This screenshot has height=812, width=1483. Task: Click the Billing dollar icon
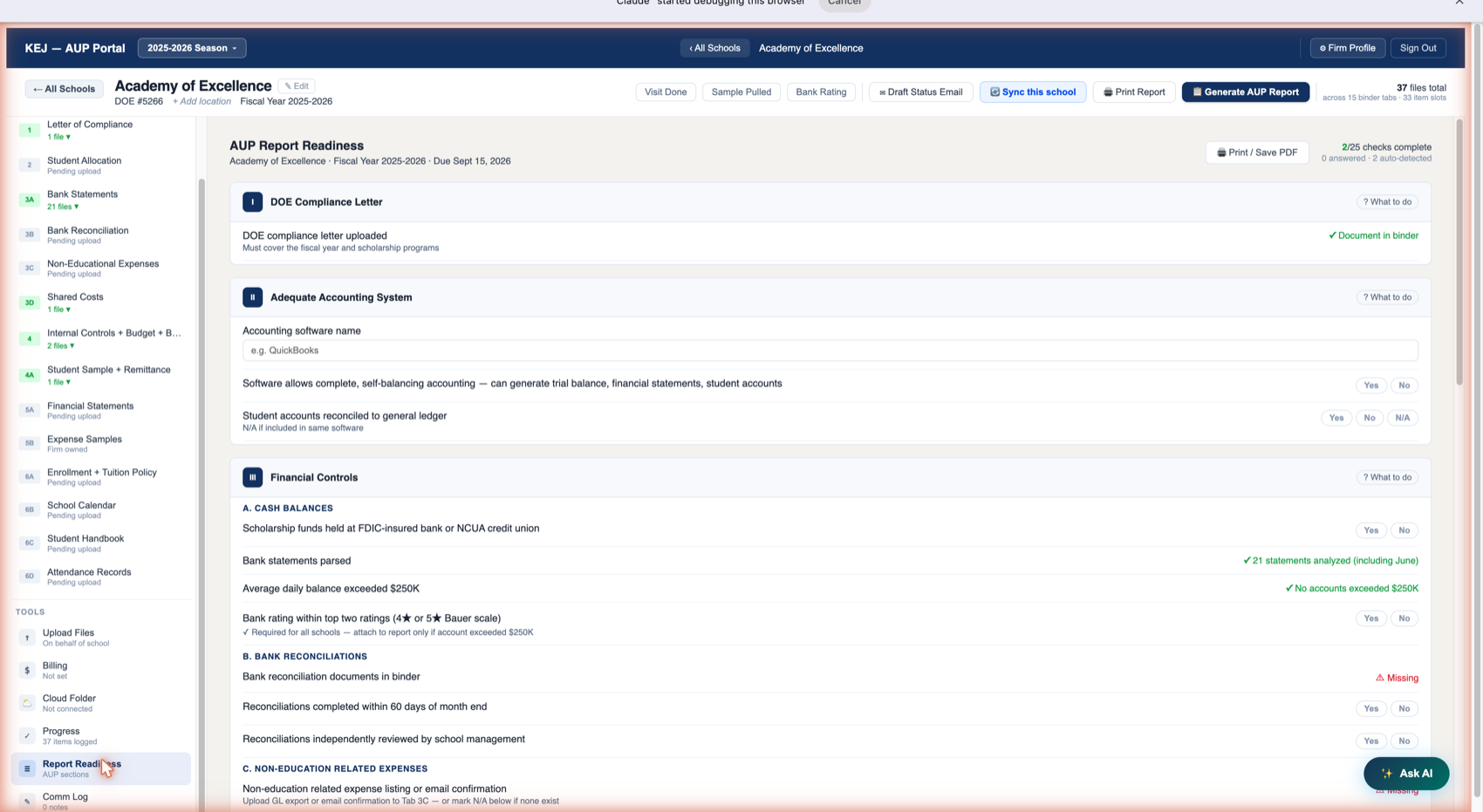[x=27, y=670]
